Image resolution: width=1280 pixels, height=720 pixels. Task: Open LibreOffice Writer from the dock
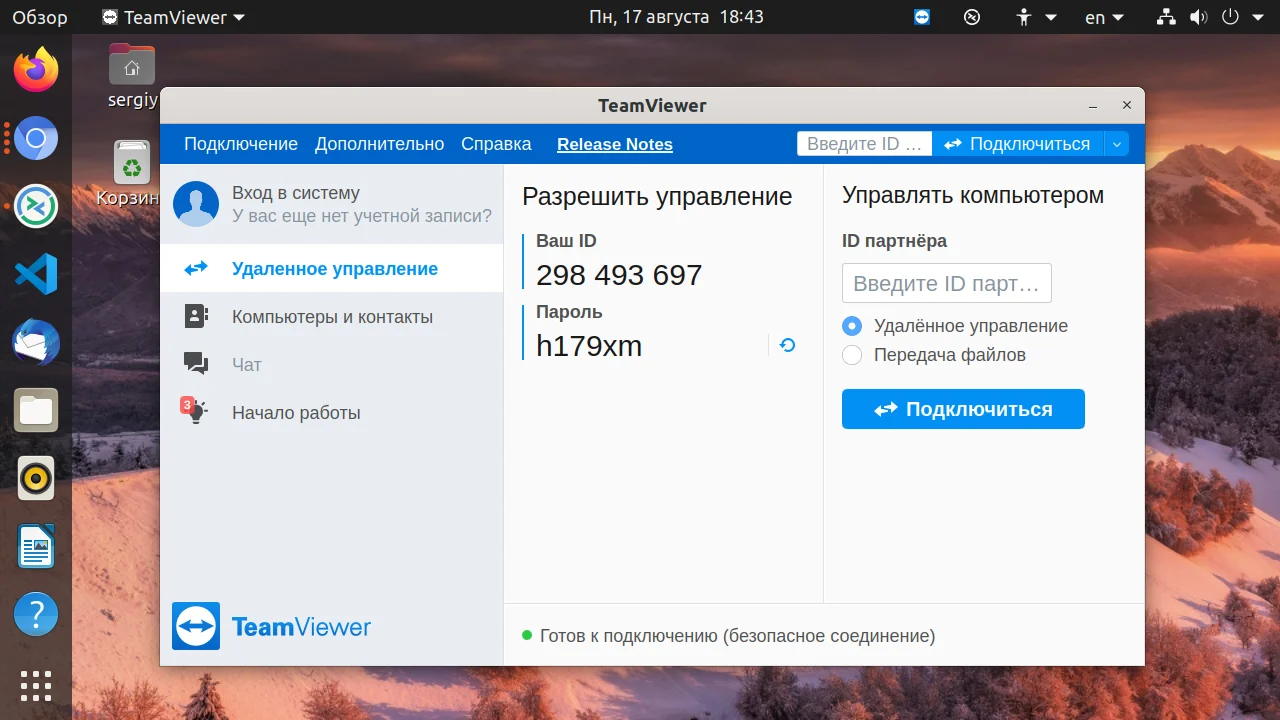pyautogui.click(x=36, y=546)
